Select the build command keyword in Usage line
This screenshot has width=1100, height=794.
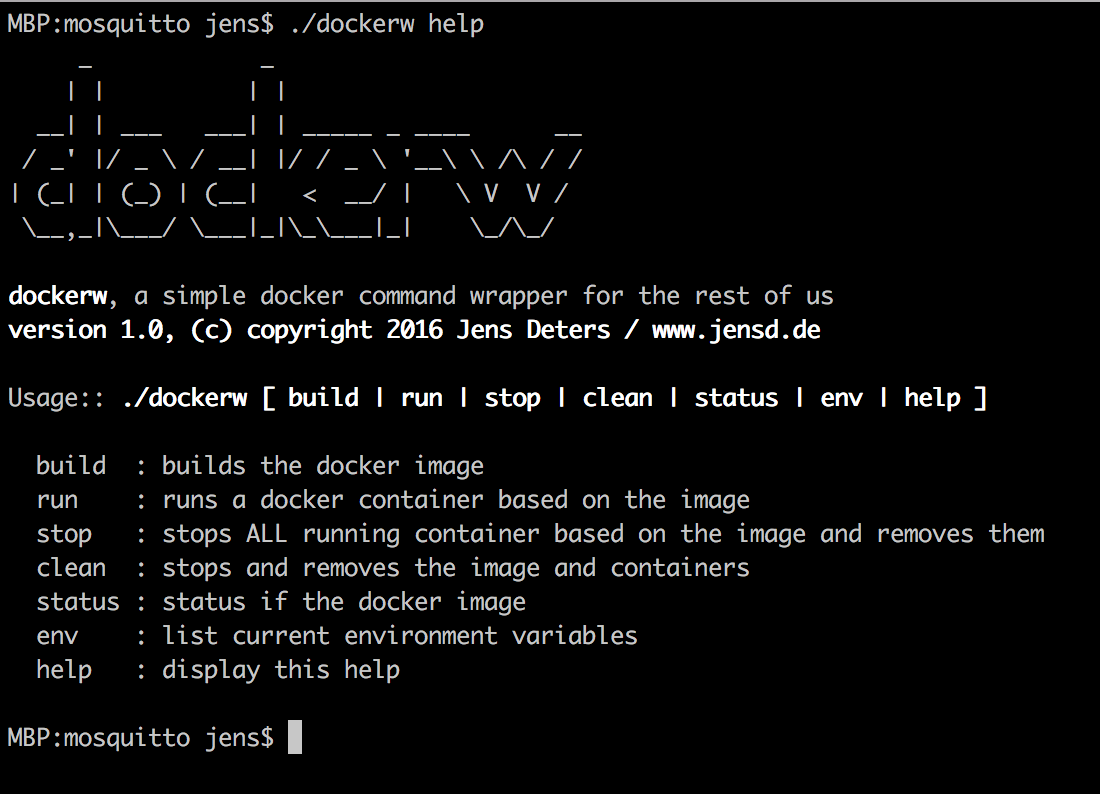click(x=323, y=398)
